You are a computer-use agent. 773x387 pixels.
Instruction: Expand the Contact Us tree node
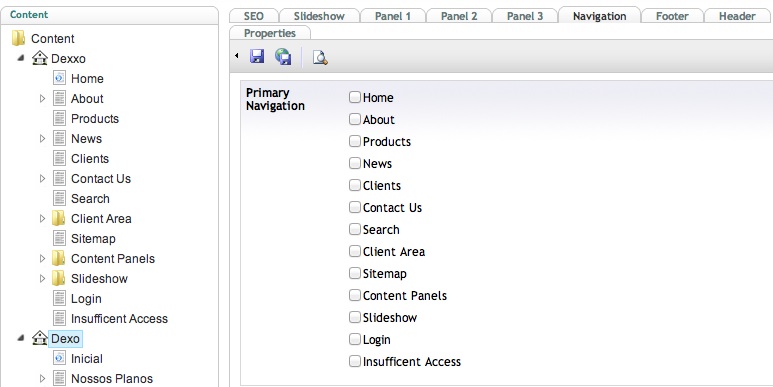(42, 178)
